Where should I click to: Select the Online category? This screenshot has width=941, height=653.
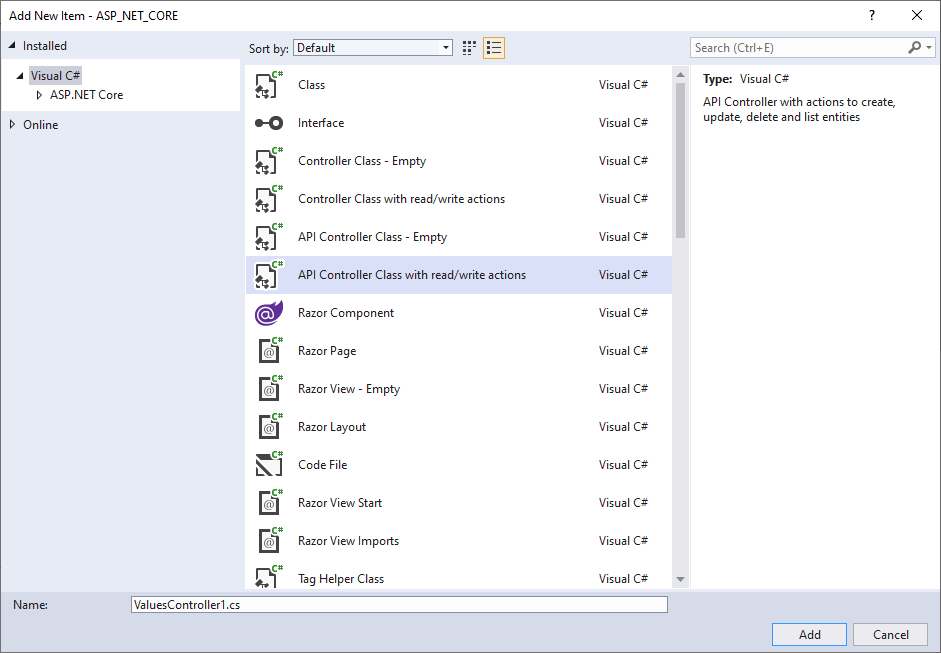coord(41,125)
